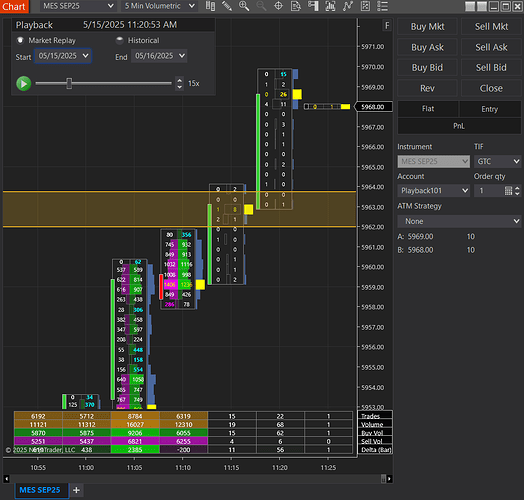Click the Close position button
The height and width of the screenshot is (500, 524).
point(491,88)
